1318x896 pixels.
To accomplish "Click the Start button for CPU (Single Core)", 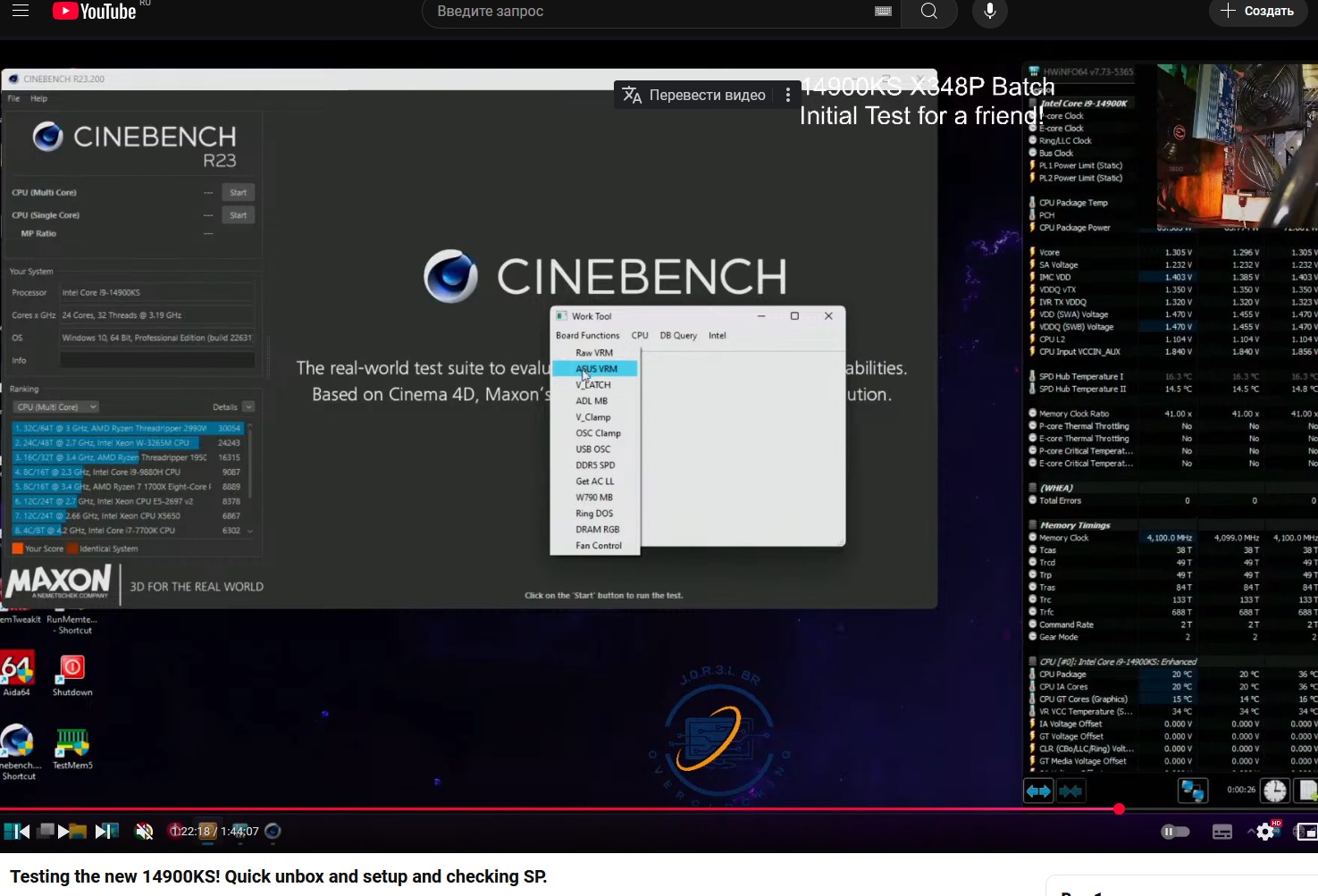I will tap(239, 215).
